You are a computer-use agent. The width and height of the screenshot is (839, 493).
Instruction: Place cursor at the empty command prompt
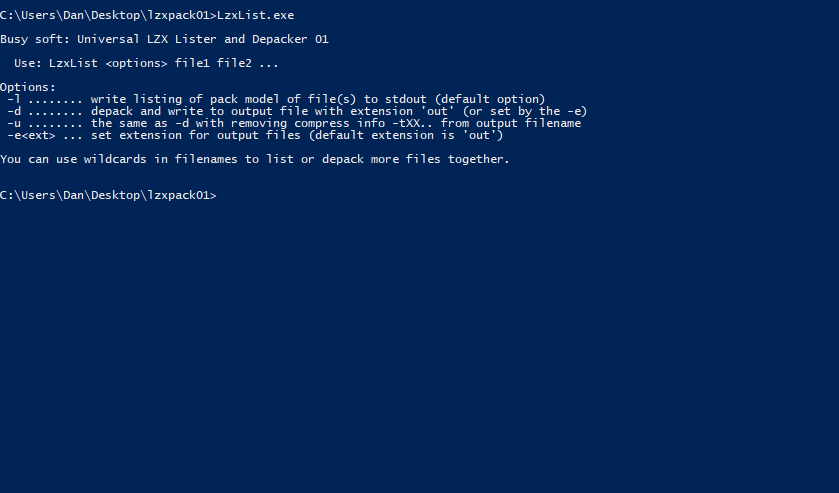(x=220, y=195)
